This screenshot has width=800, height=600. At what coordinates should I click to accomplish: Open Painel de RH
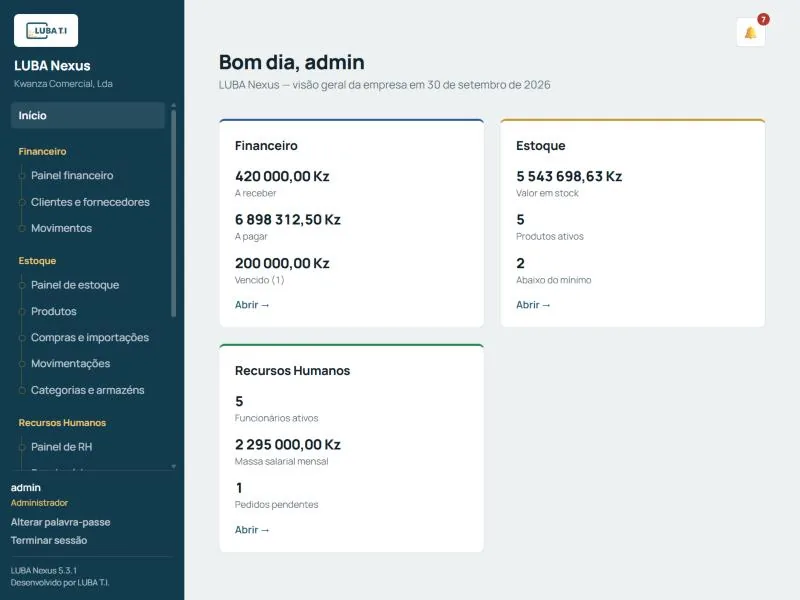pos(62,447)
